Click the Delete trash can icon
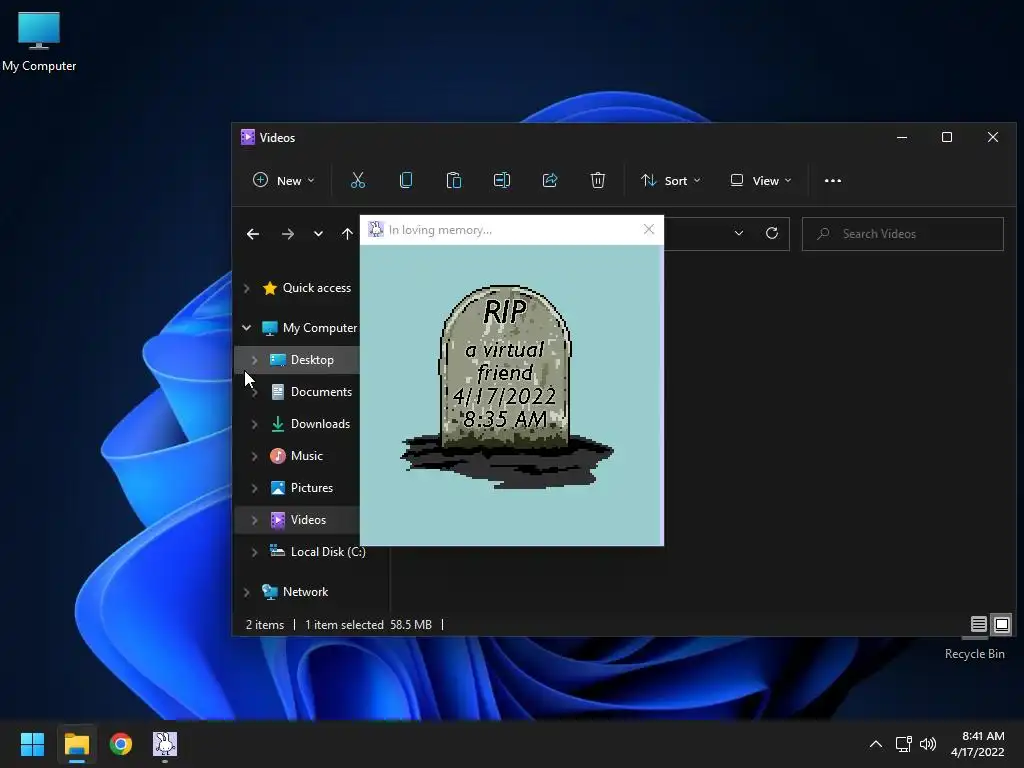This screenshot has width=1024, height=768. point(598,180)
